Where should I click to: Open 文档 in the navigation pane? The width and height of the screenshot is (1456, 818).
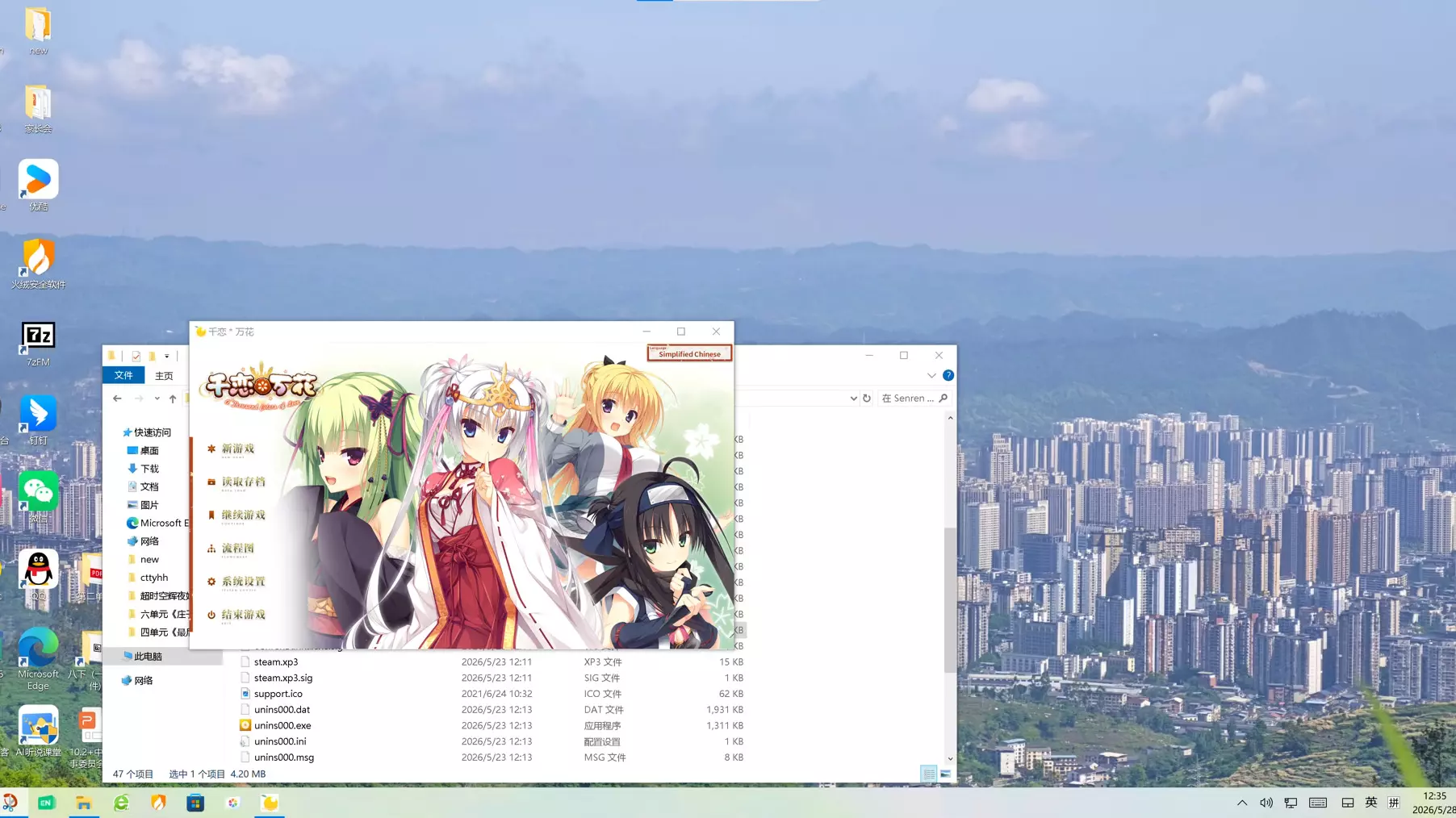click(143, 487)
